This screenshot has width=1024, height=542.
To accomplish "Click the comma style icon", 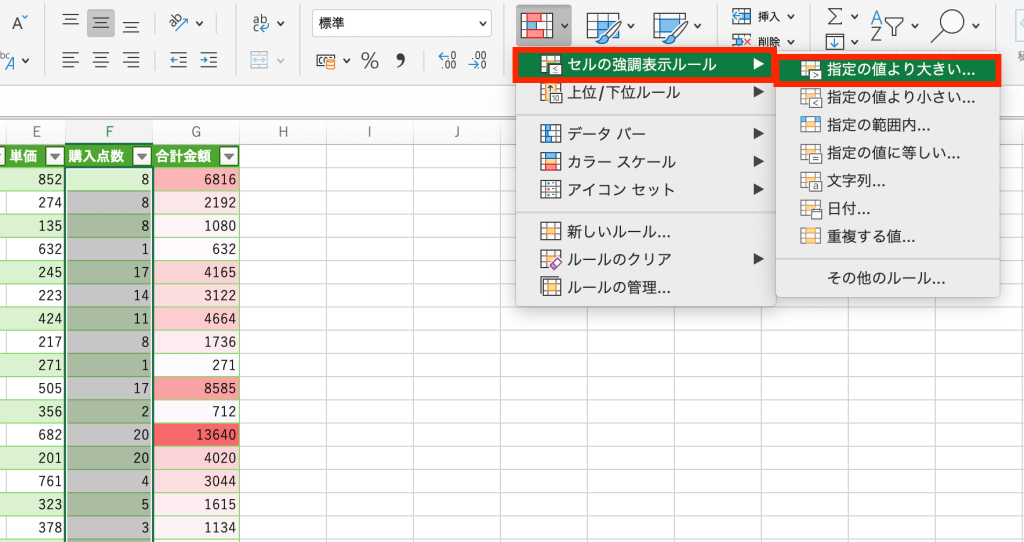I will click(401, 61).
